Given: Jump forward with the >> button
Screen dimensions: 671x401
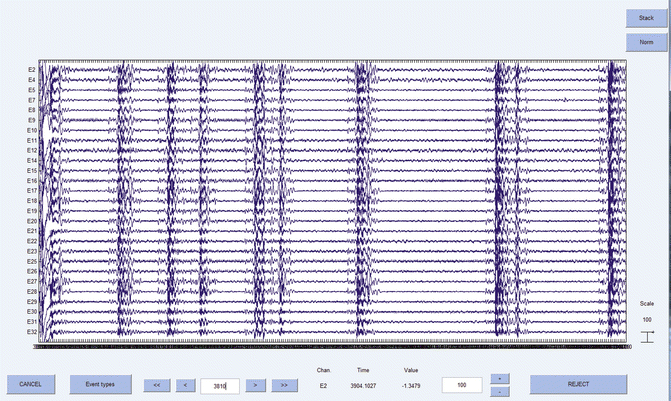Looking at the screenshot, I should click(x=284, y=384).
